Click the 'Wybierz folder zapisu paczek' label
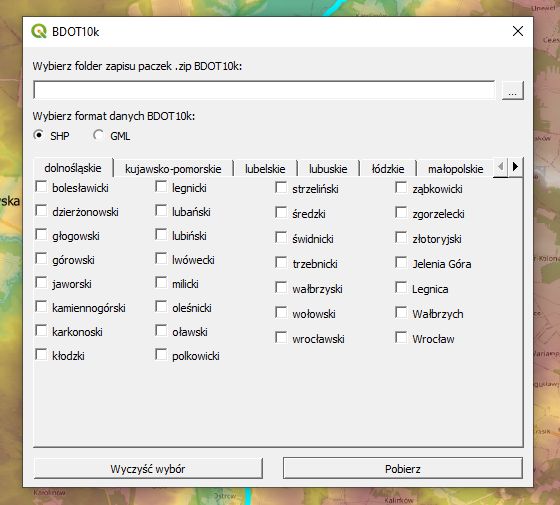This screenshot has height=505, width=560. tap(137, 66)
